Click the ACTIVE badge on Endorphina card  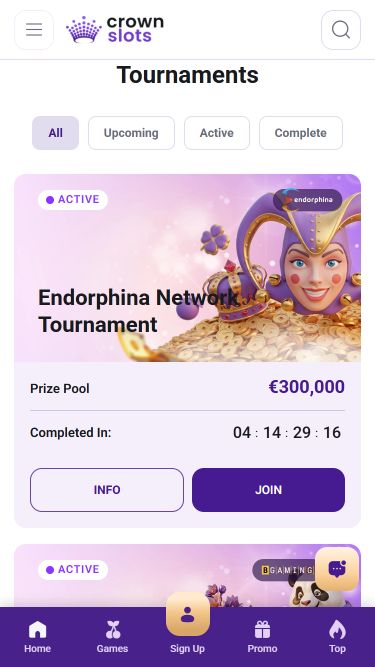[73, 200]
